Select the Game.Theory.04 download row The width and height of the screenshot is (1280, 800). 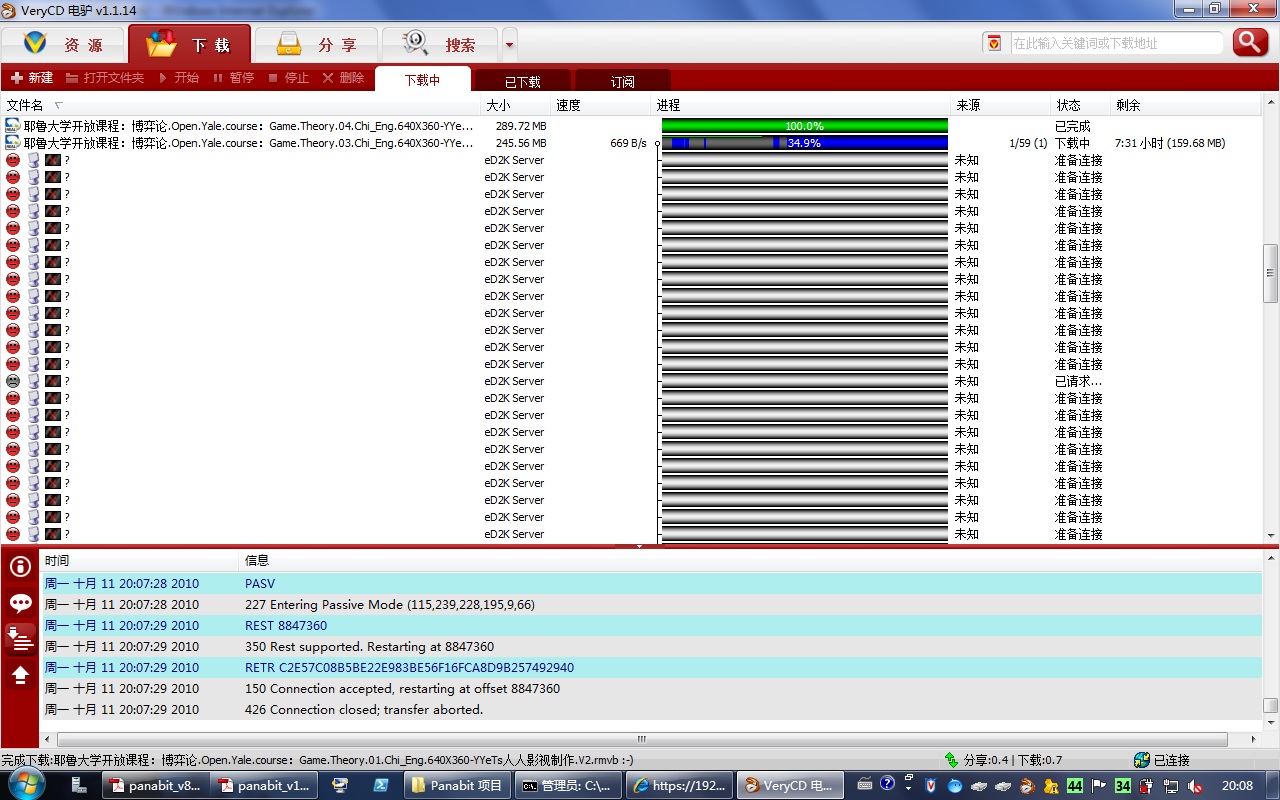631,126
